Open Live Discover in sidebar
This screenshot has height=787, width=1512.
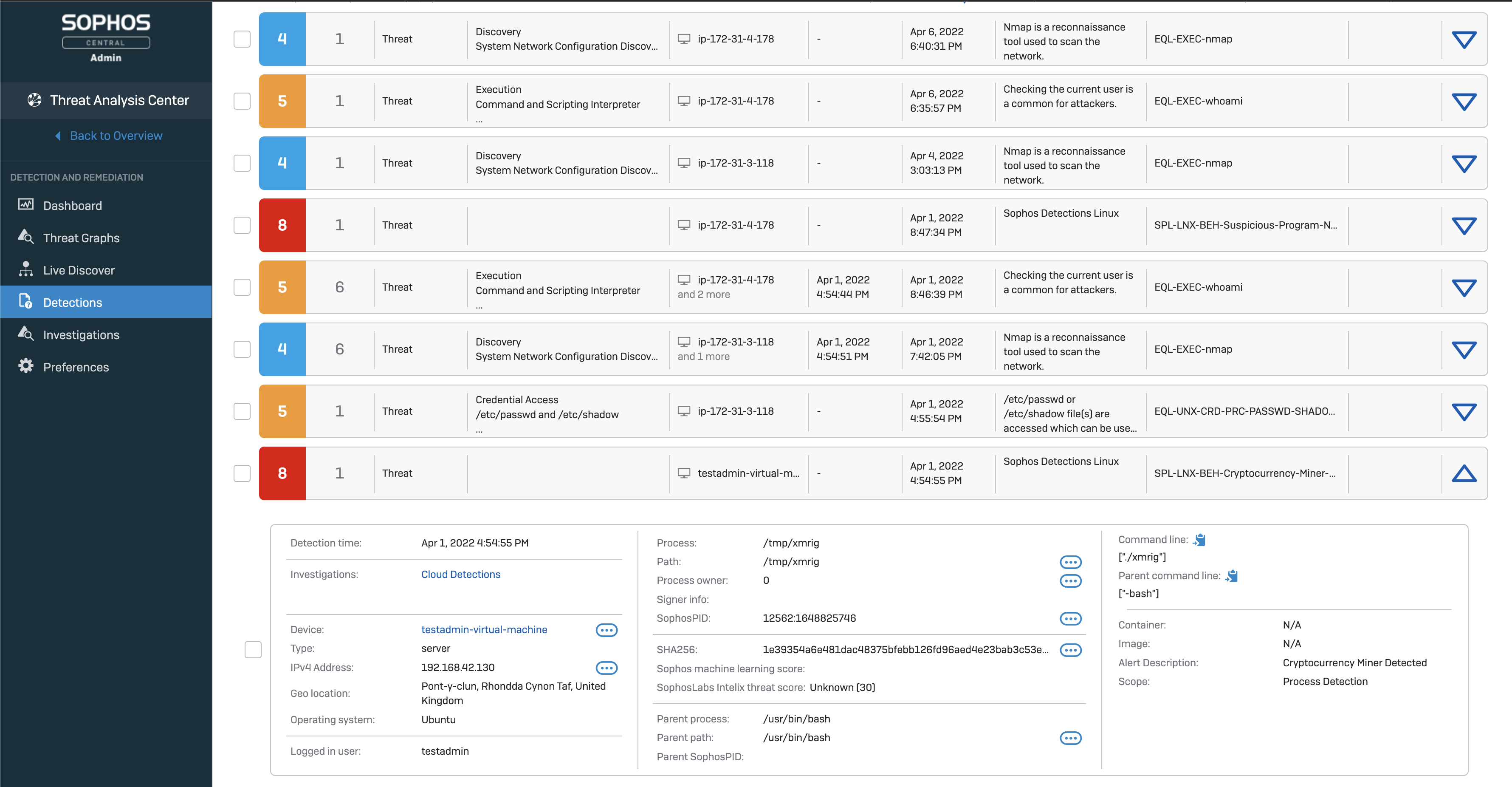[79, 270]
